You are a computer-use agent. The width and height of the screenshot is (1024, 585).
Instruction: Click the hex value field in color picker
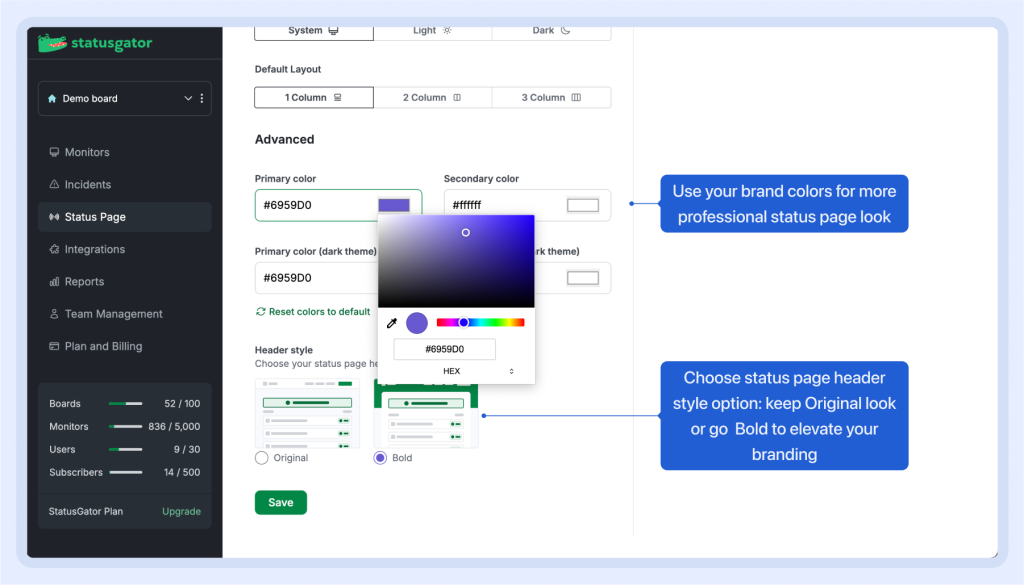click(444, 349)
